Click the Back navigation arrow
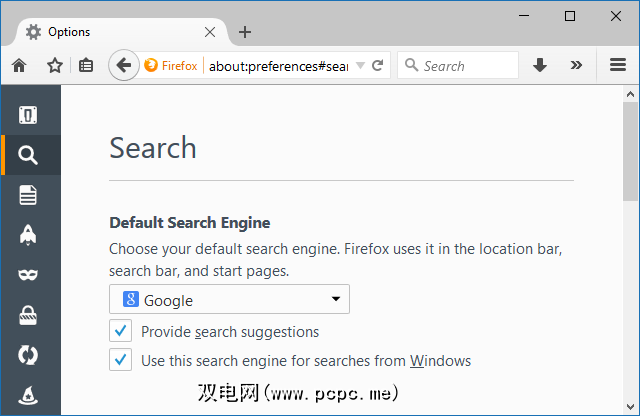This screenshot has width=640, height=416. 123,66
